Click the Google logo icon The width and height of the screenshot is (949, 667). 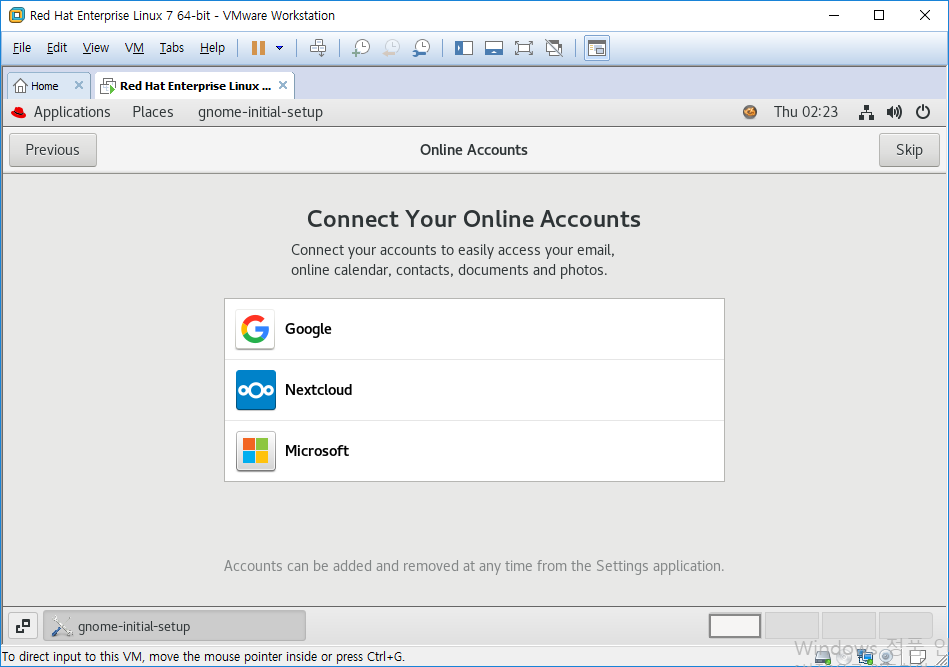[x=255, y=329]
